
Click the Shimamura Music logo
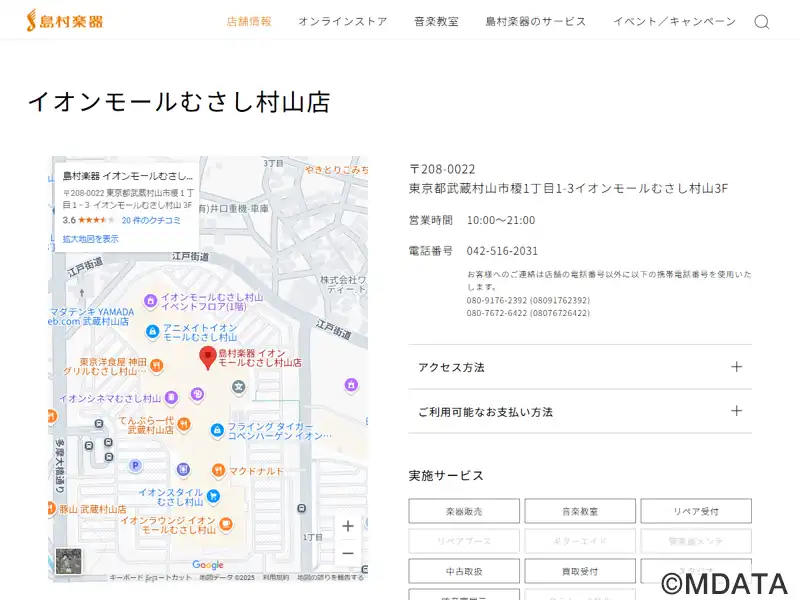(65, 20)
